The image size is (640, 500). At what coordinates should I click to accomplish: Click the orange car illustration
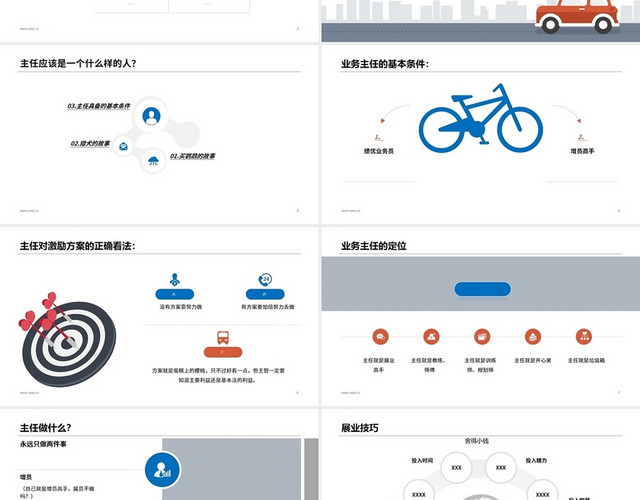point(577,16)
